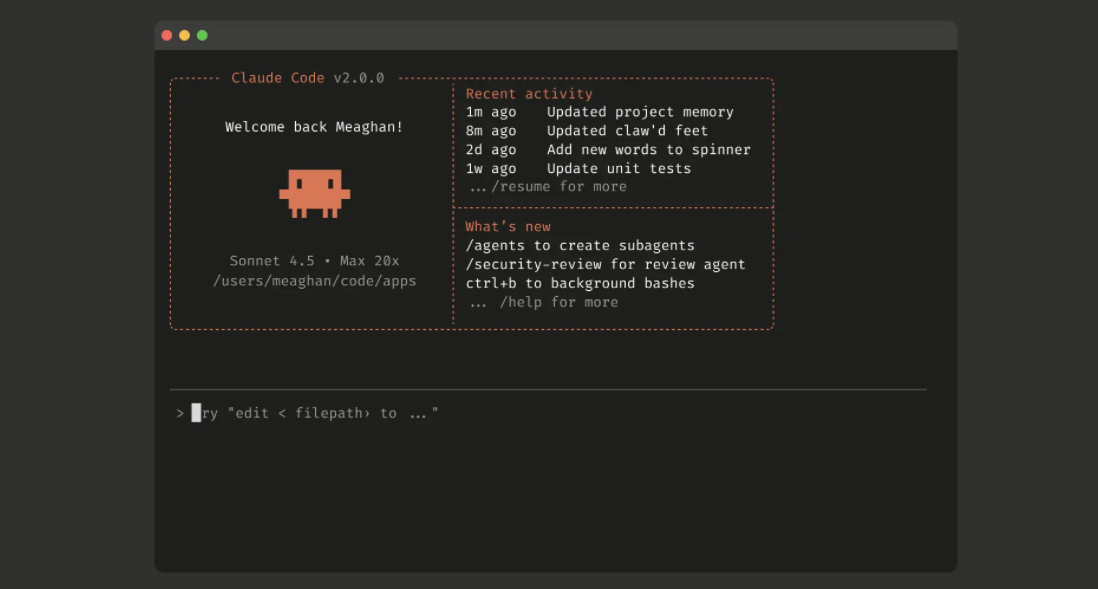Image resolution: width=1098 pixels, height=589 pixels.
Task: Click '/agents to create subagents' line
Action: click(x=580, y=246)
